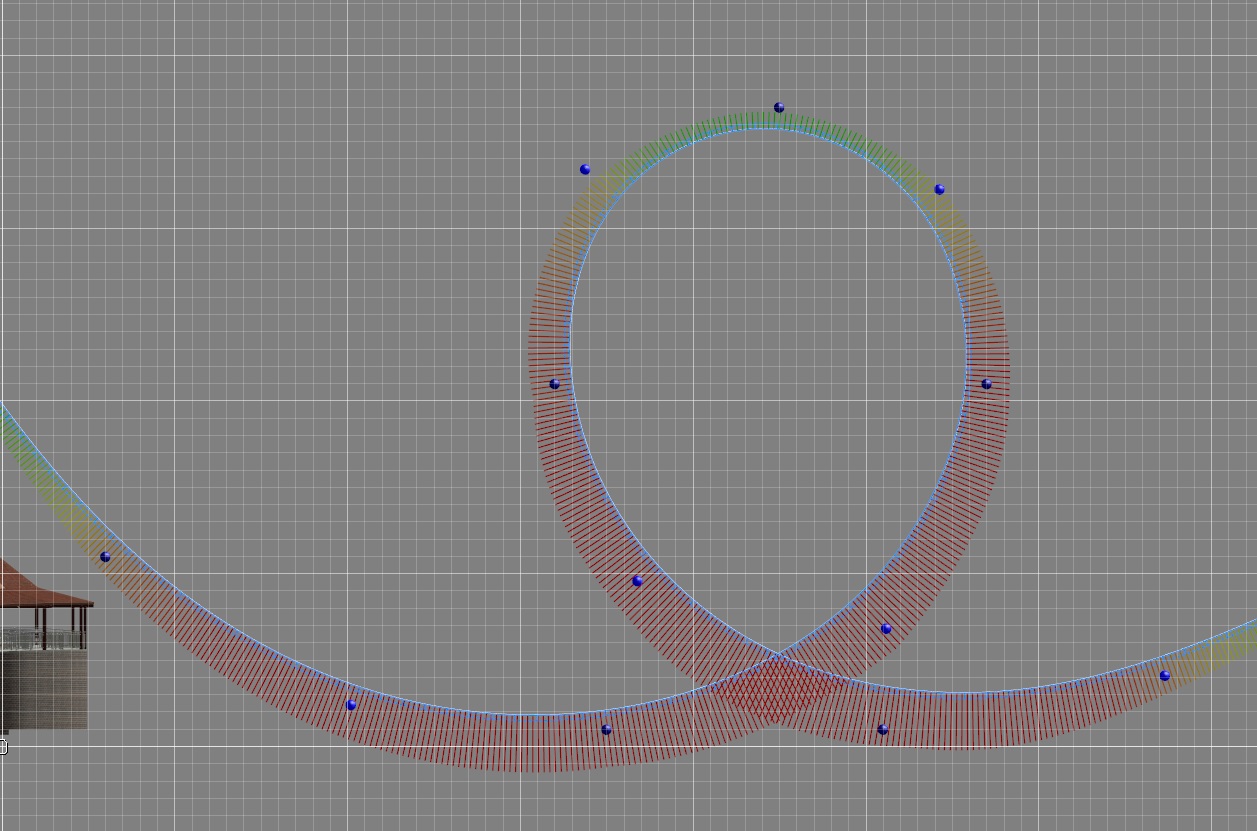This screenshot has width=1257, height=831.
Task: Pick the lower-right node inside the loop
Action: 885,629
